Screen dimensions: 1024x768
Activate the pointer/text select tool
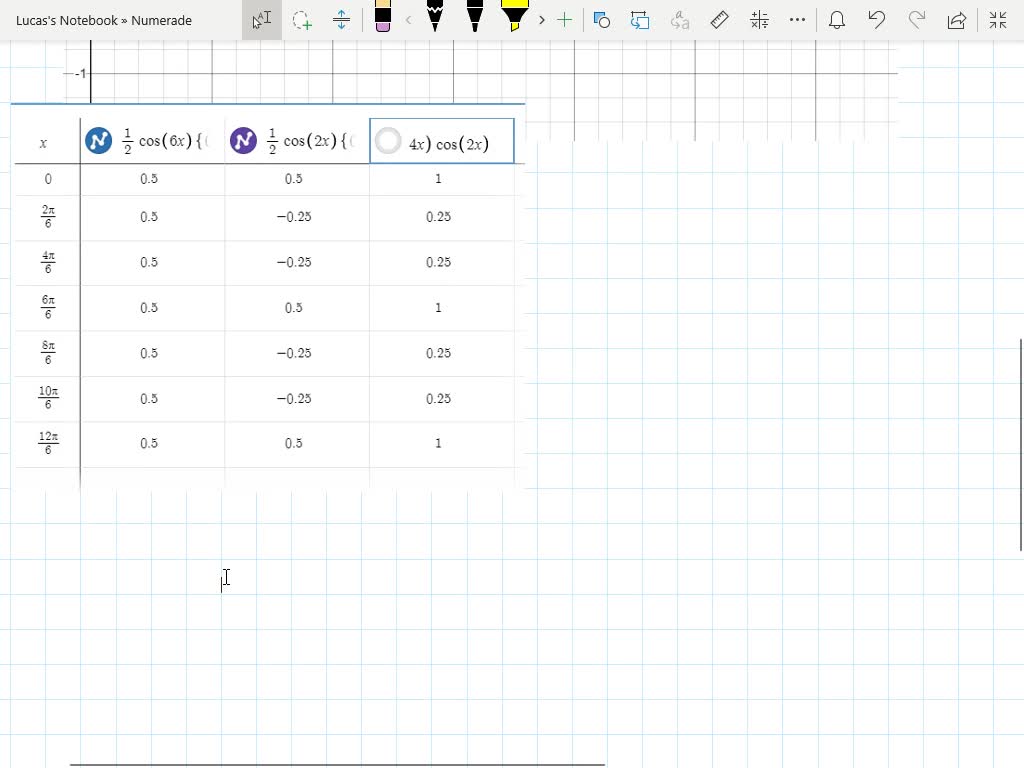click(x=262, y=20)
